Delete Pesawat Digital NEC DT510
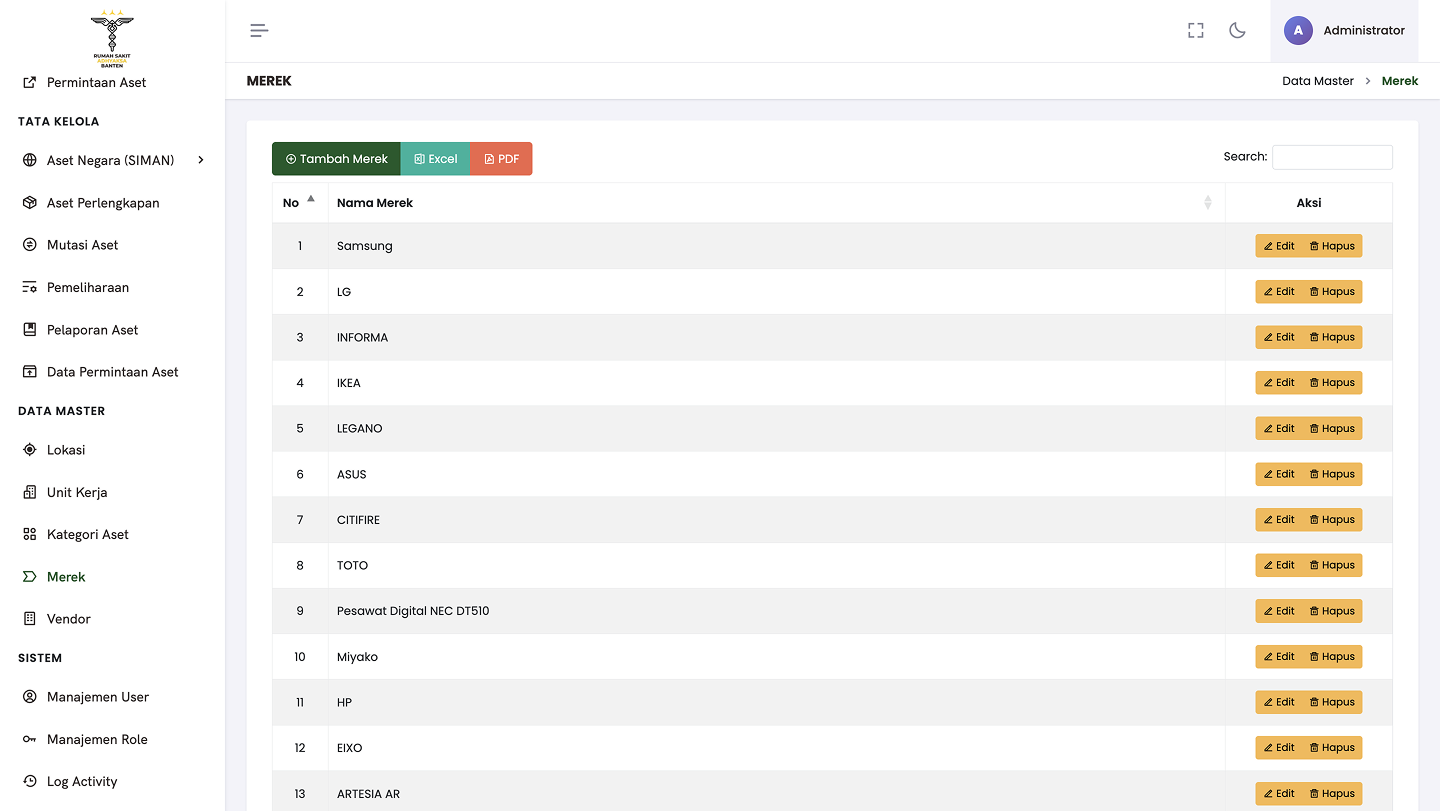Viewport: 1440px width, 811px height. point(1332,611)
